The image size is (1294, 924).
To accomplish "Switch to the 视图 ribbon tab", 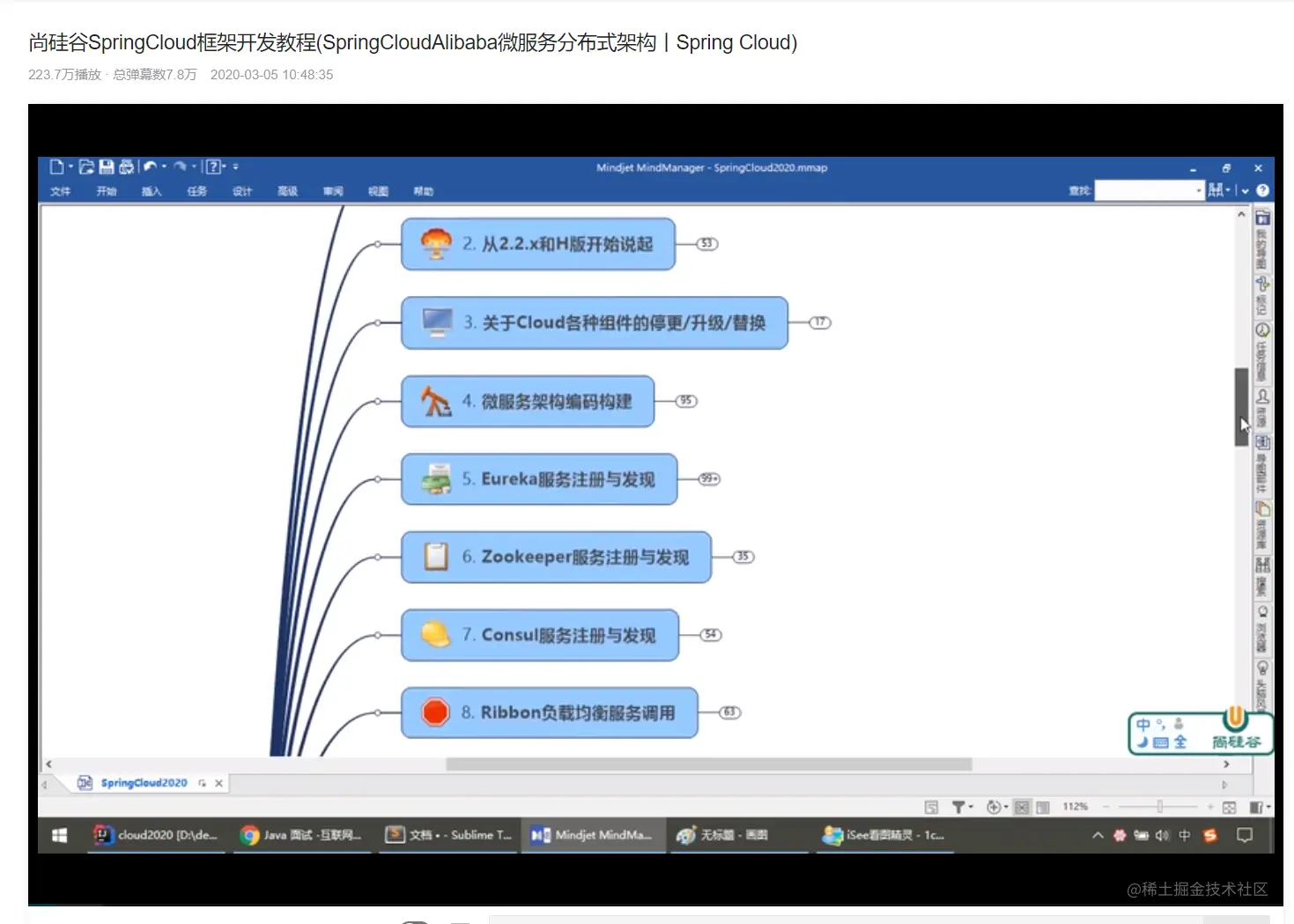I will [x=378, y=191].
